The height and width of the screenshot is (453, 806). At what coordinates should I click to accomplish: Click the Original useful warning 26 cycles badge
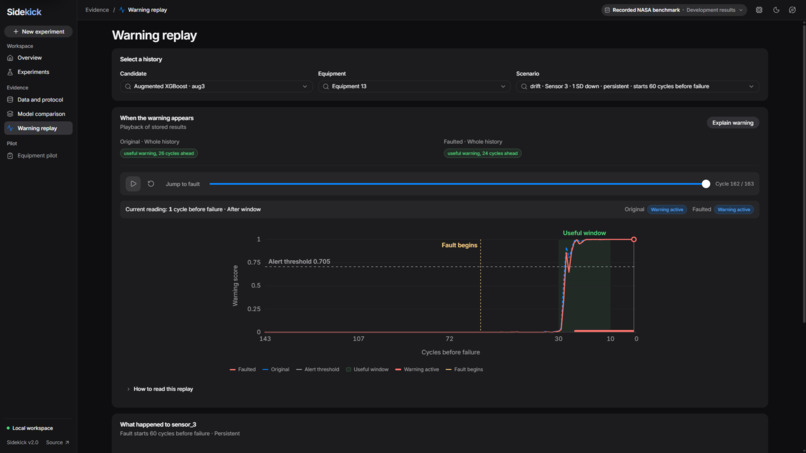pos(159,153)
